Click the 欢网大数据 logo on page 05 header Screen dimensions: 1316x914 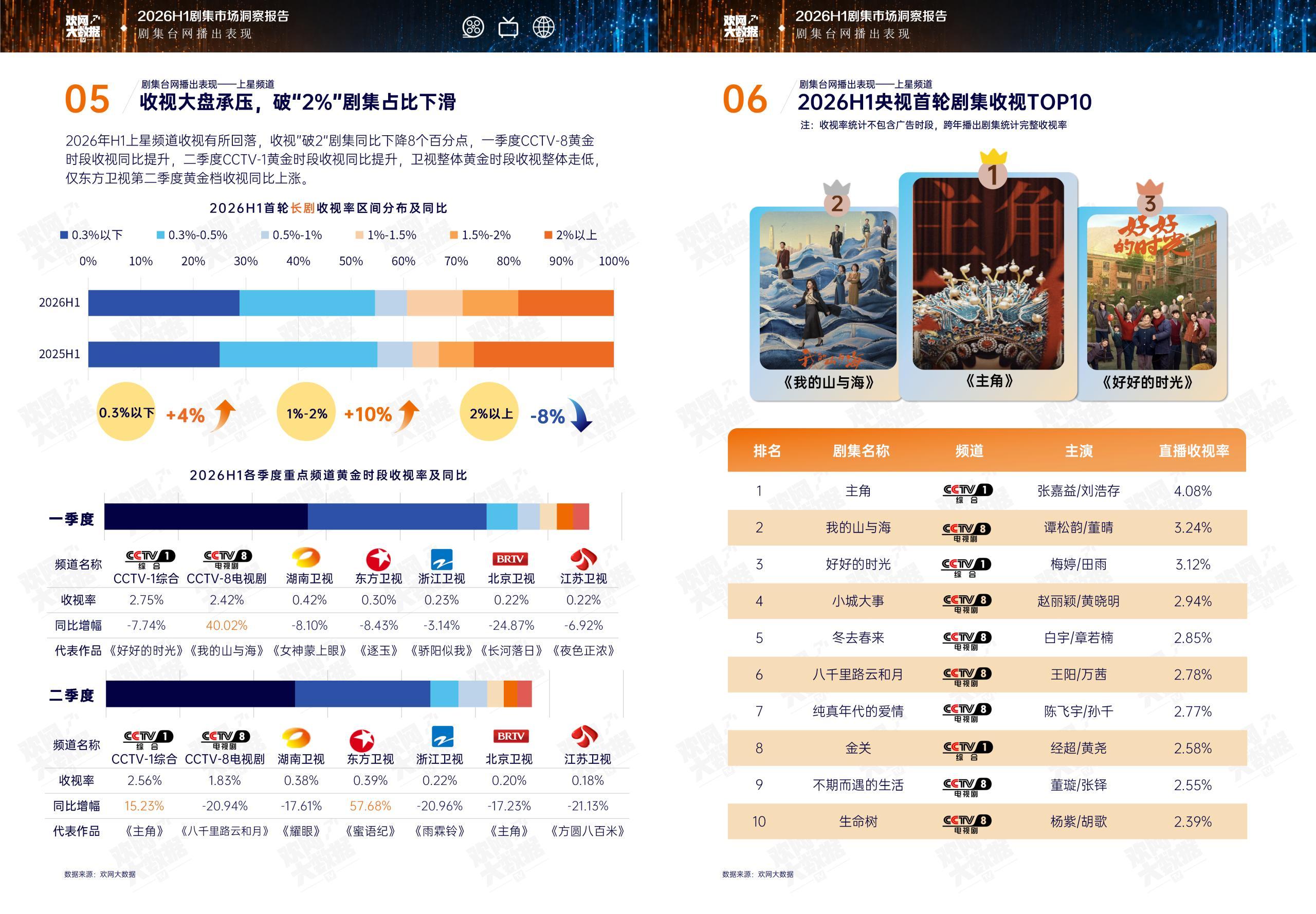click(83, 28)
